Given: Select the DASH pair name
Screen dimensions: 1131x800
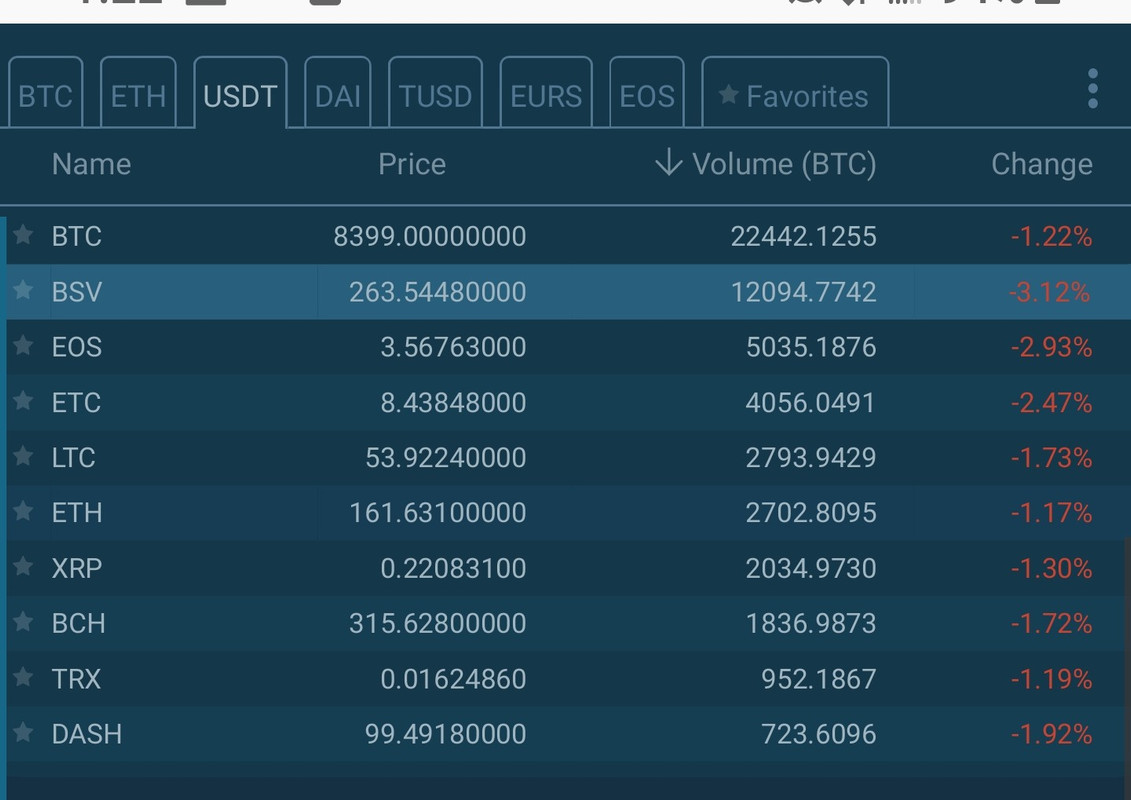Looking at the screenshot, I should tap(87, 734).
